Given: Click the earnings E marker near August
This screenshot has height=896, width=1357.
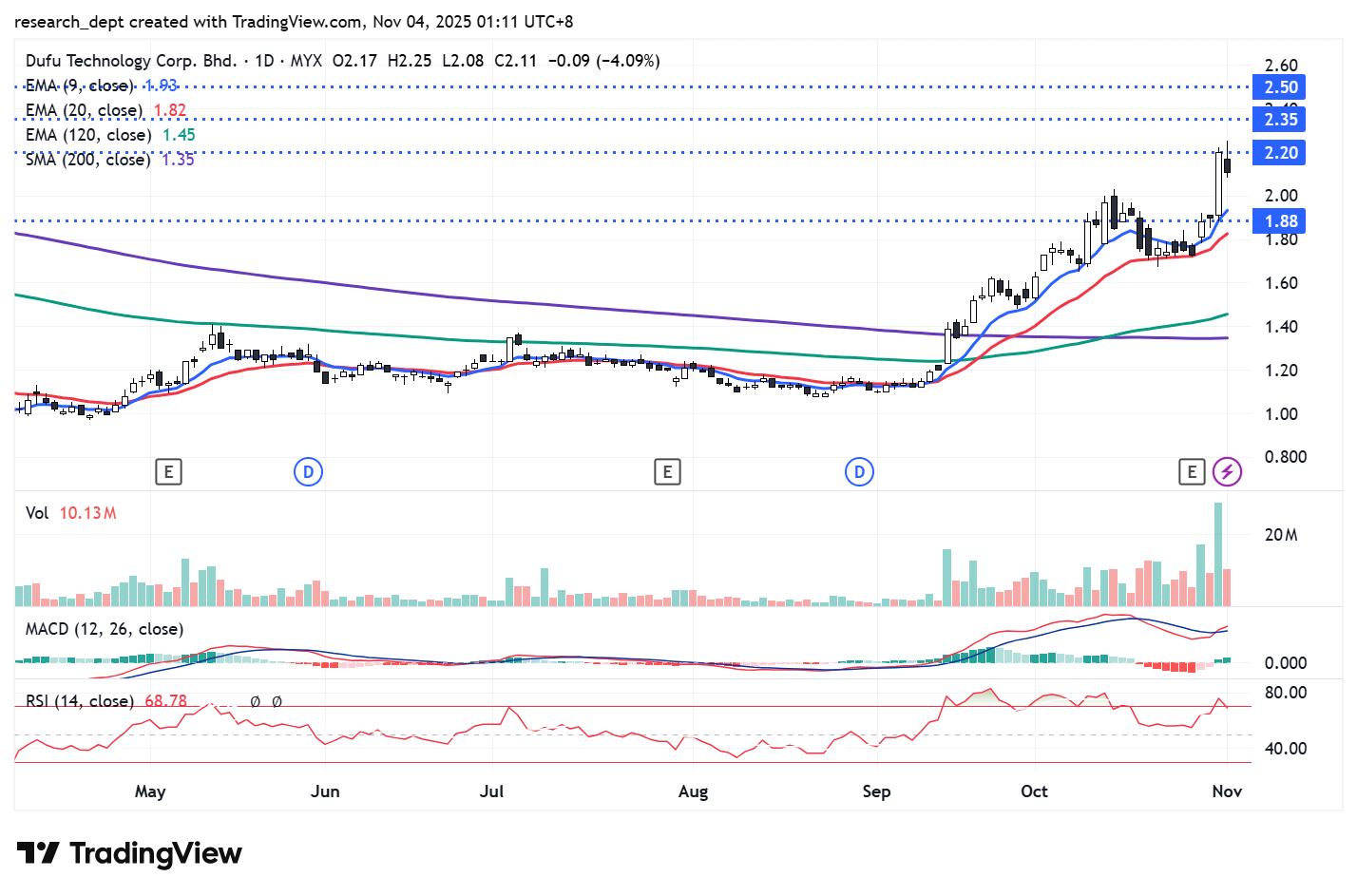Looking at the screenshot, I should click(x=667, y=471).
